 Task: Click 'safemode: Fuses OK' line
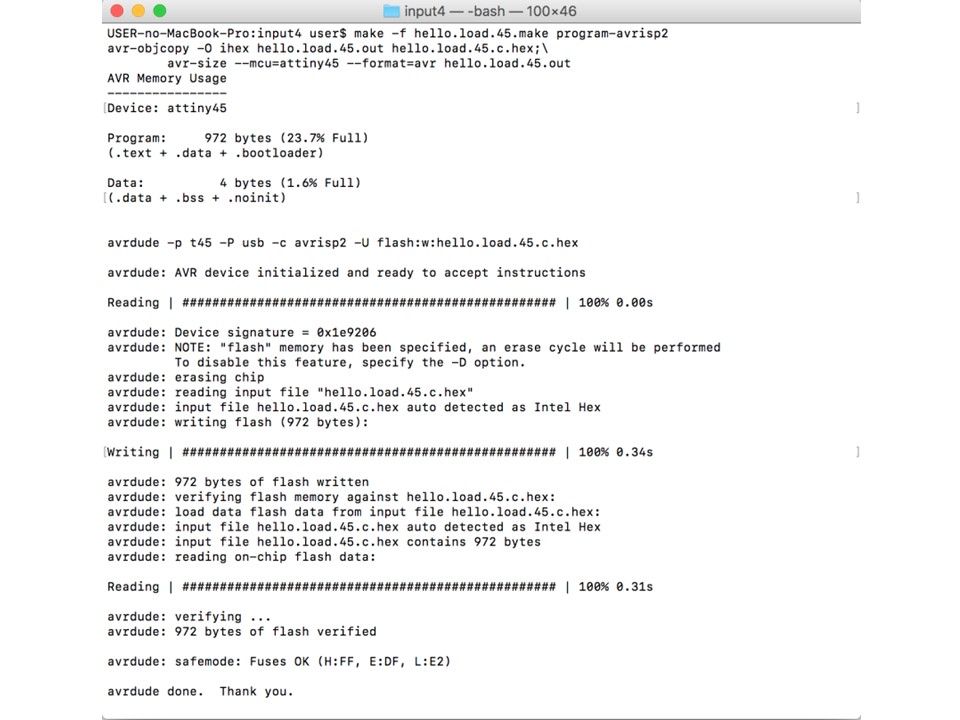pos(279,661)
